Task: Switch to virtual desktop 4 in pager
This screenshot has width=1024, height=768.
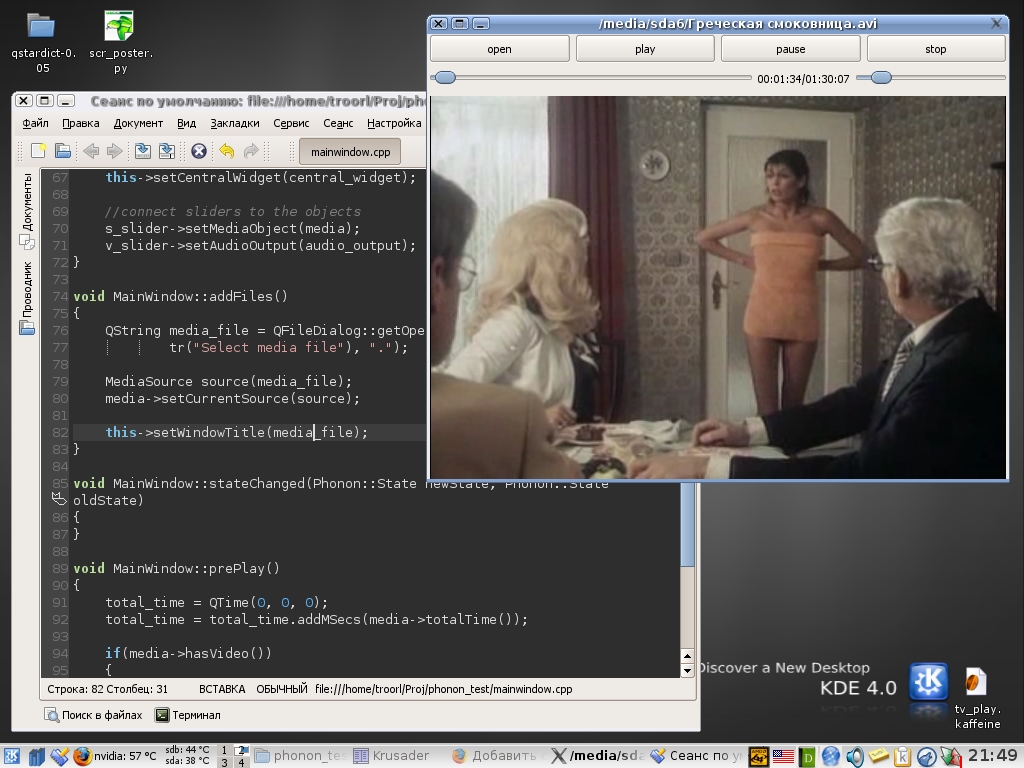Action: pos(241,762)
